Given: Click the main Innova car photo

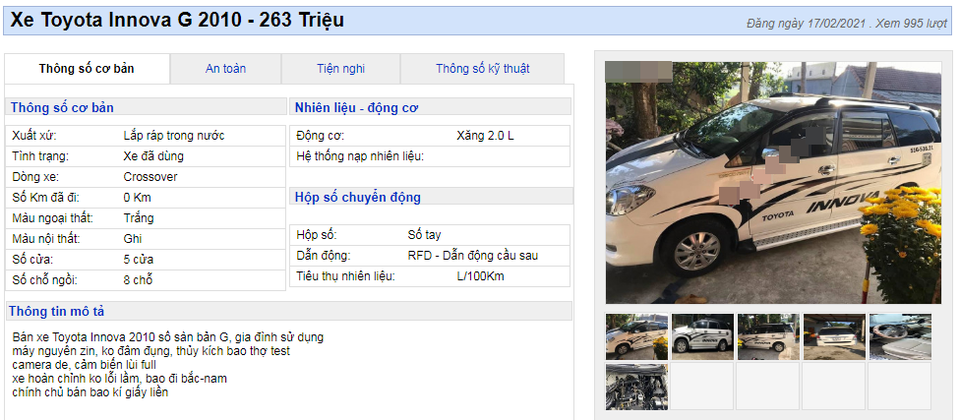Looking at the screenshot, I should (773, 182).
